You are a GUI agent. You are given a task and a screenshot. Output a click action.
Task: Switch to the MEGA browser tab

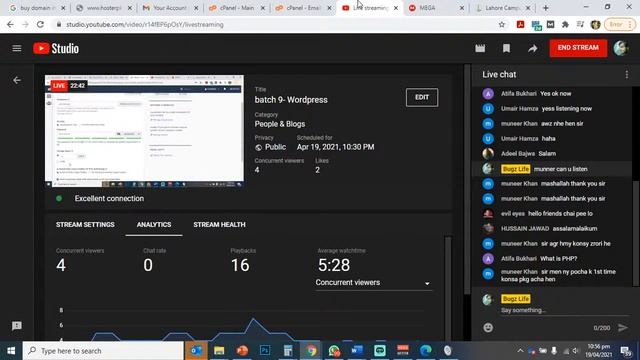coord(436,8)
